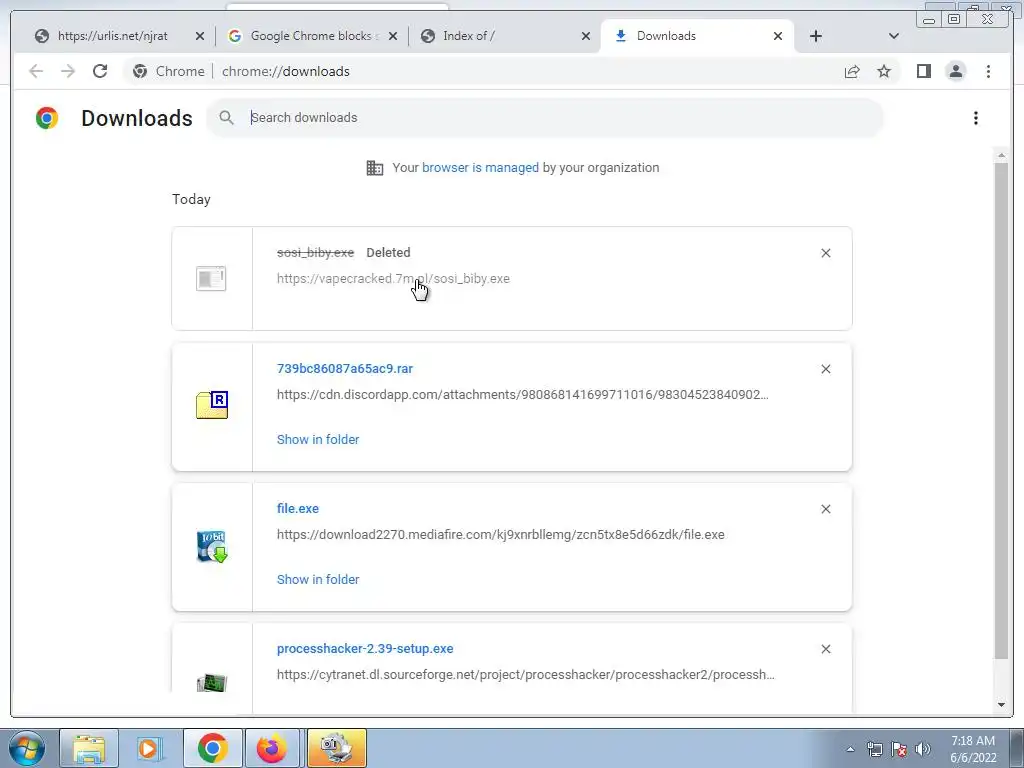The height and width of the screenshot is (768, 1024).
Task: Open Chrome's three-dot main menu
Action: pos(988,71)
